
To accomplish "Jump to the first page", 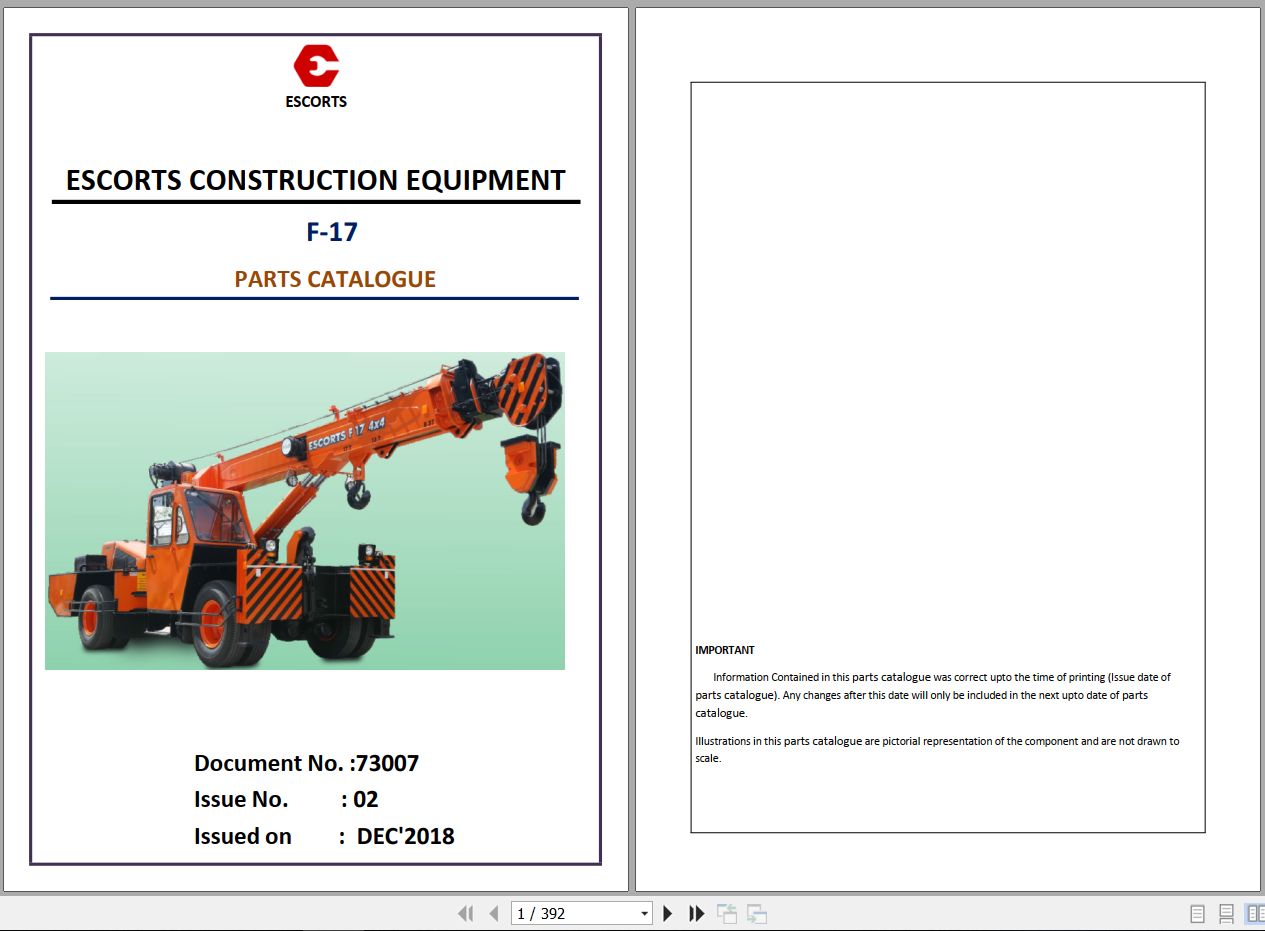I will [x=465, y=913].
